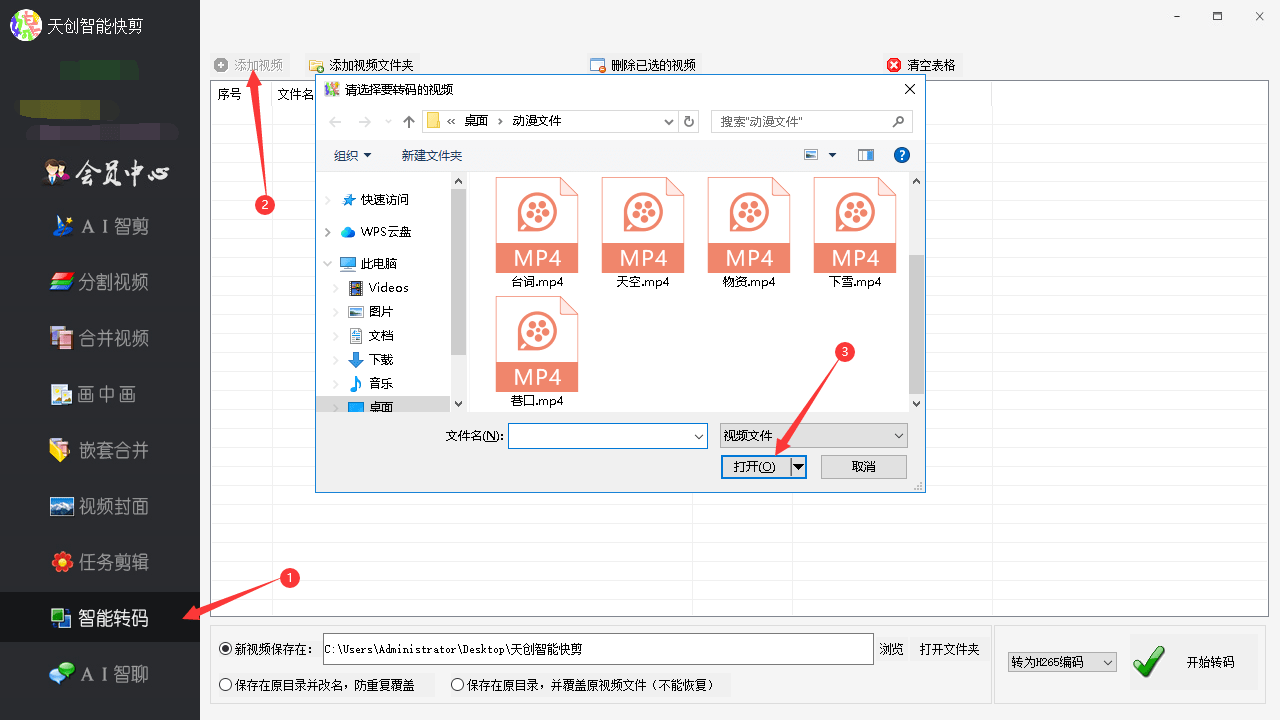Image resolution: width=1280 pixels, height=720 pixels.
Task: Click 添加视频 toolbar button
Action: pyautogui.click(x=249, y=65)
